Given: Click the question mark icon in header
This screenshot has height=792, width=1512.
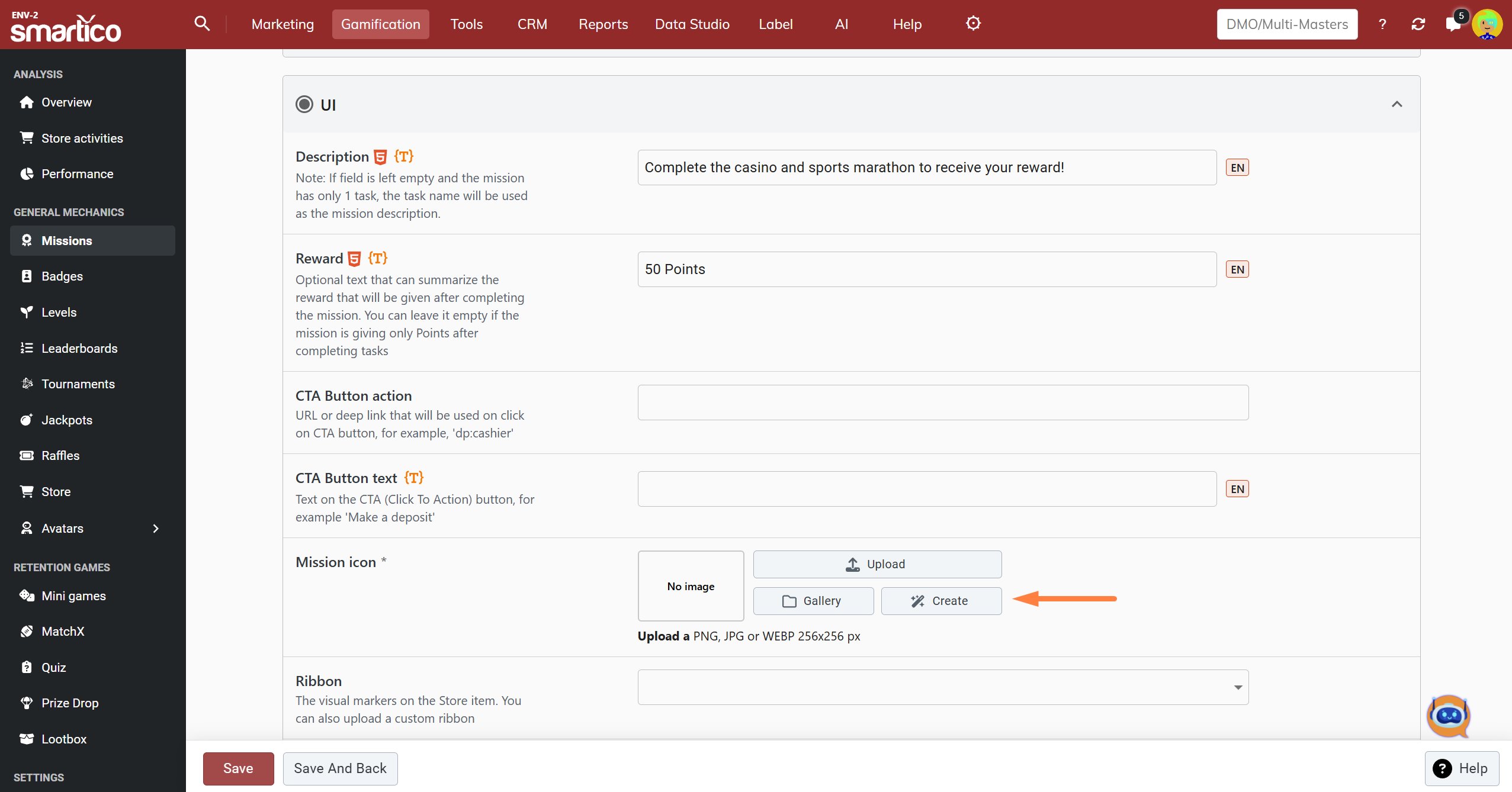Looking at the screenshot, I should [1382, 24].
